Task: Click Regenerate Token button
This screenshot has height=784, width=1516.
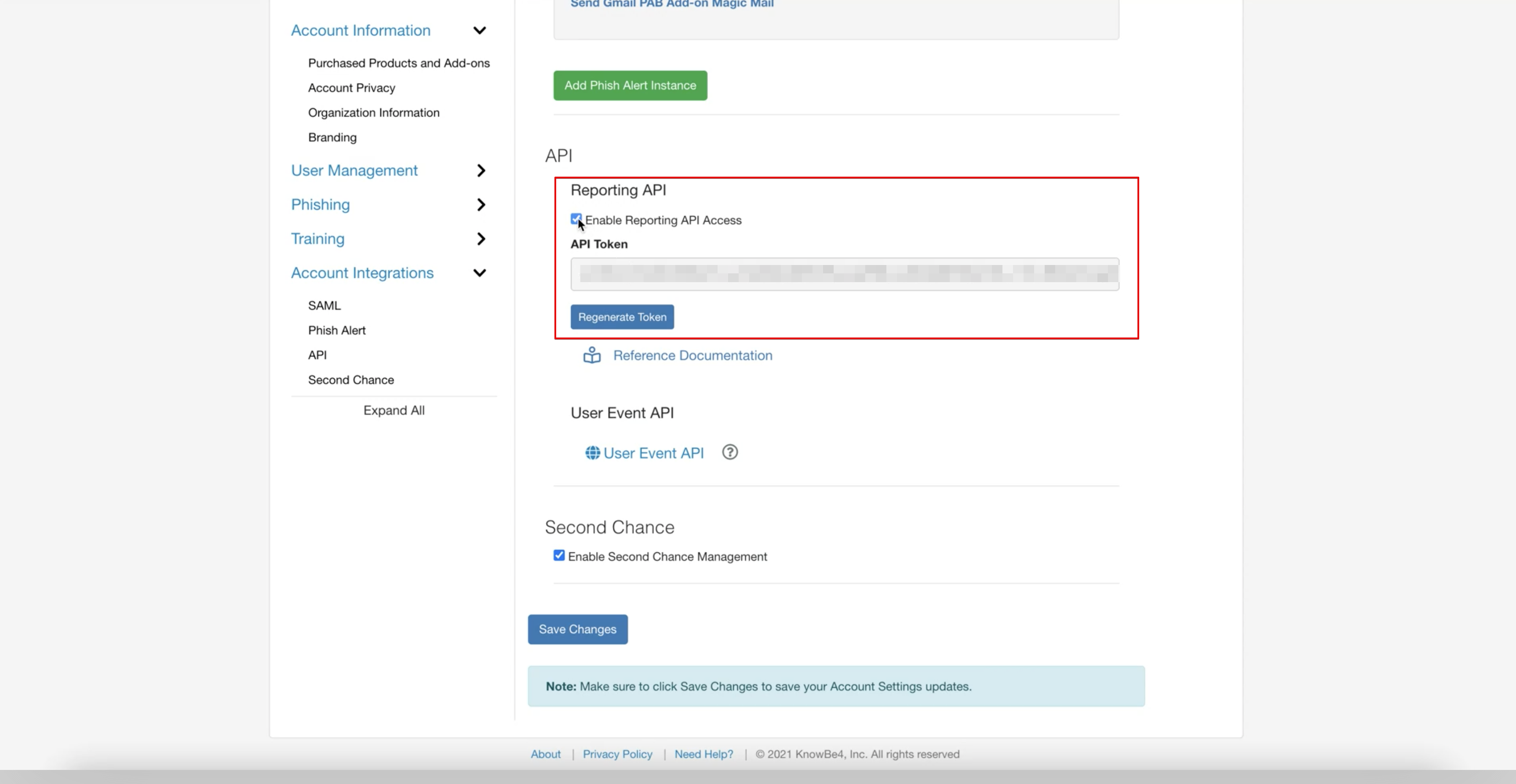Action: click(621, 317)
